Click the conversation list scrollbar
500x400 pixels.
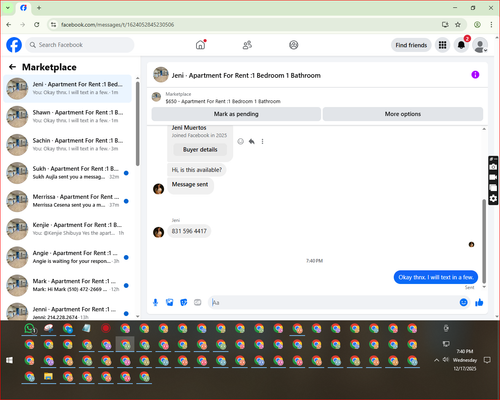tap(137, 124)
